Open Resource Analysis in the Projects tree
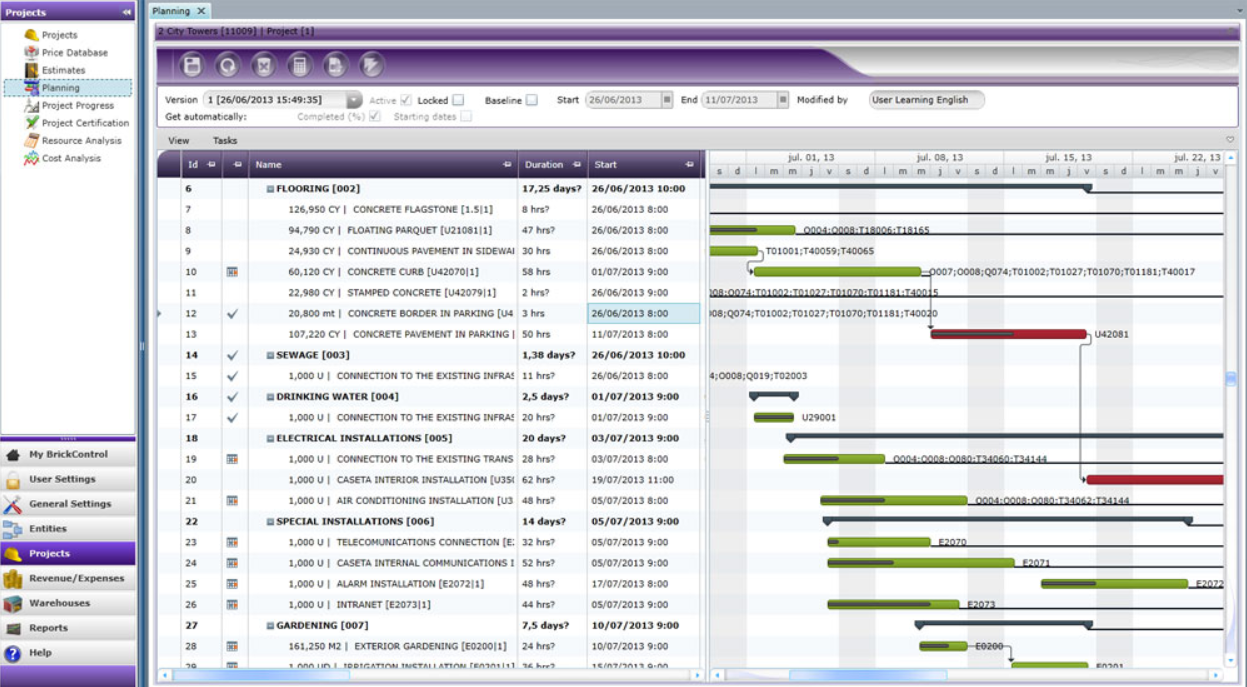Image resolution: width=1247 pixels, height=687 pixels. [81, 141]
